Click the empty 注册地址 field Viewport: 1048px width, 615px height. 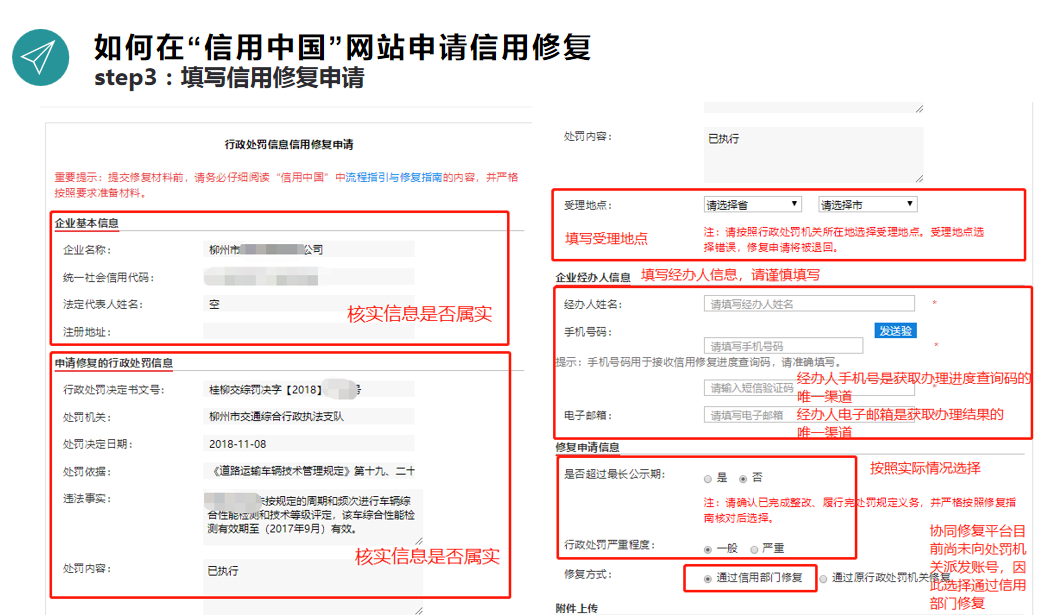pos(309,332)
